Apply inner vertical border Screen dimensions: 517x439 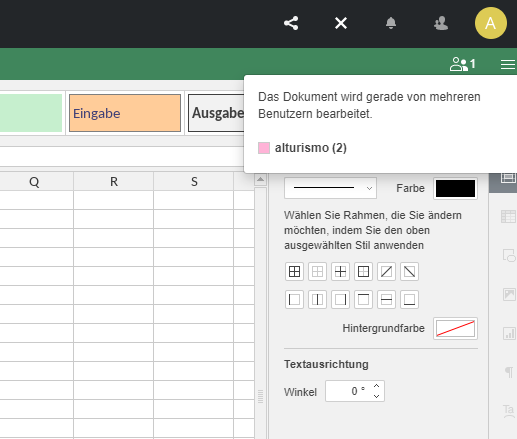317,299
